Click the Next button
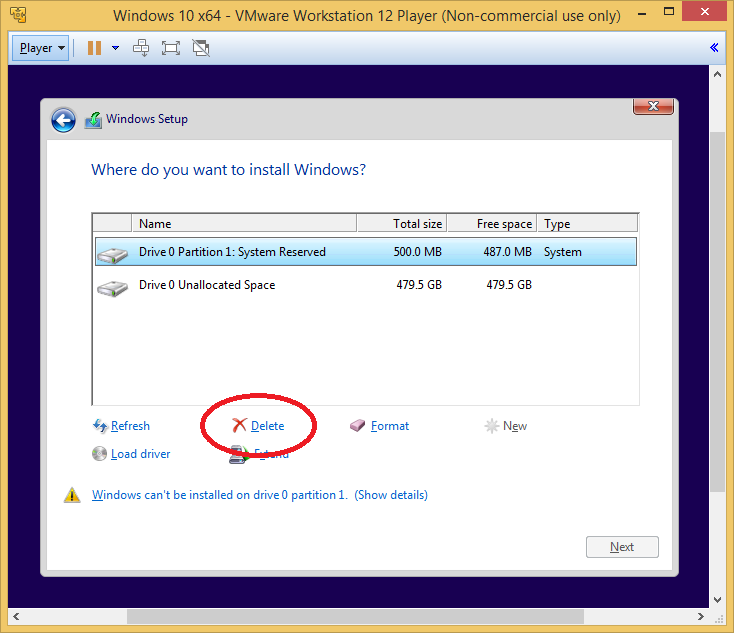 point(622,547)
